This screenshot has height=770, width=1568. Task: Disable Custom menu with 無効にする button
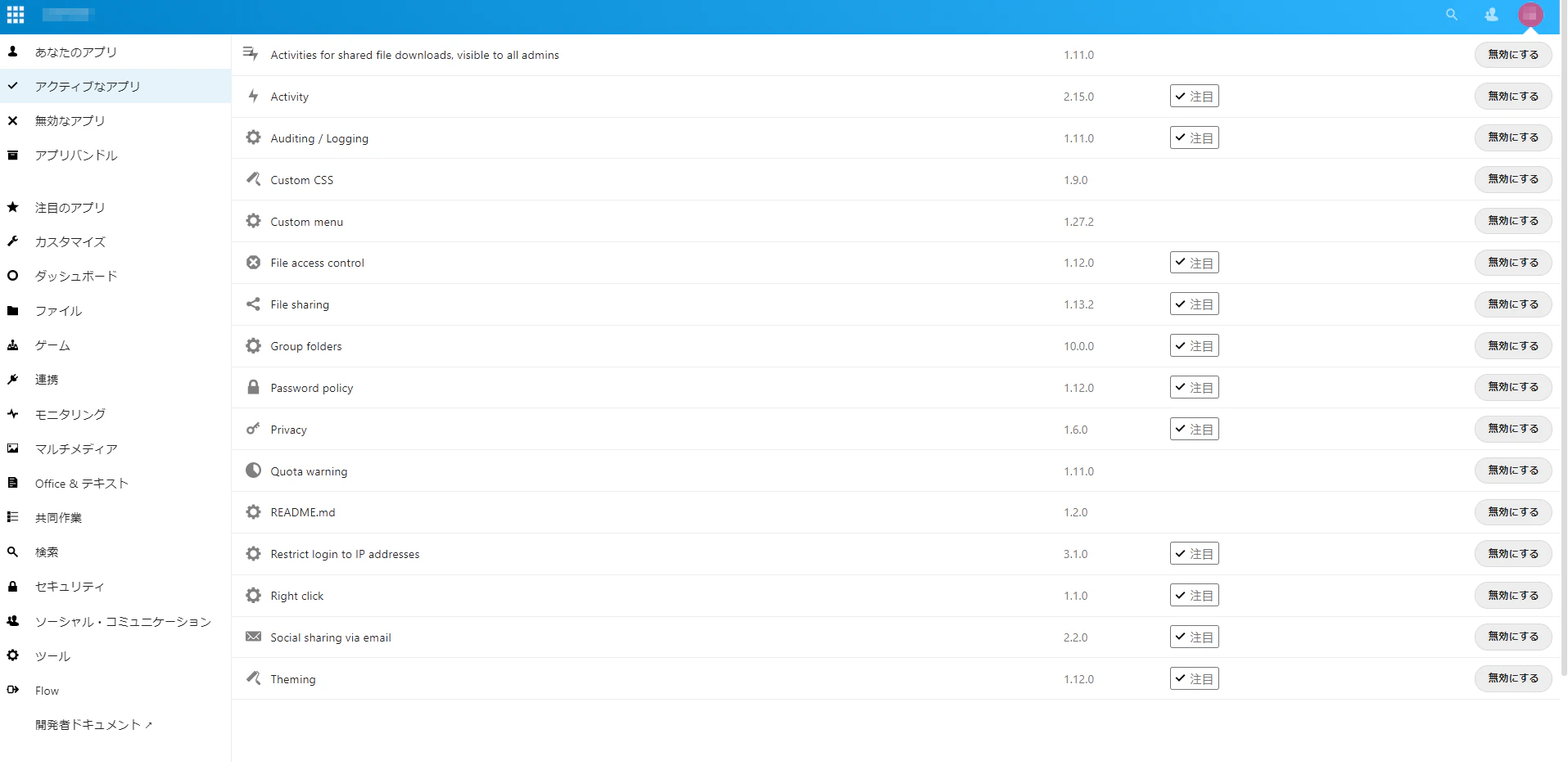1513,221
